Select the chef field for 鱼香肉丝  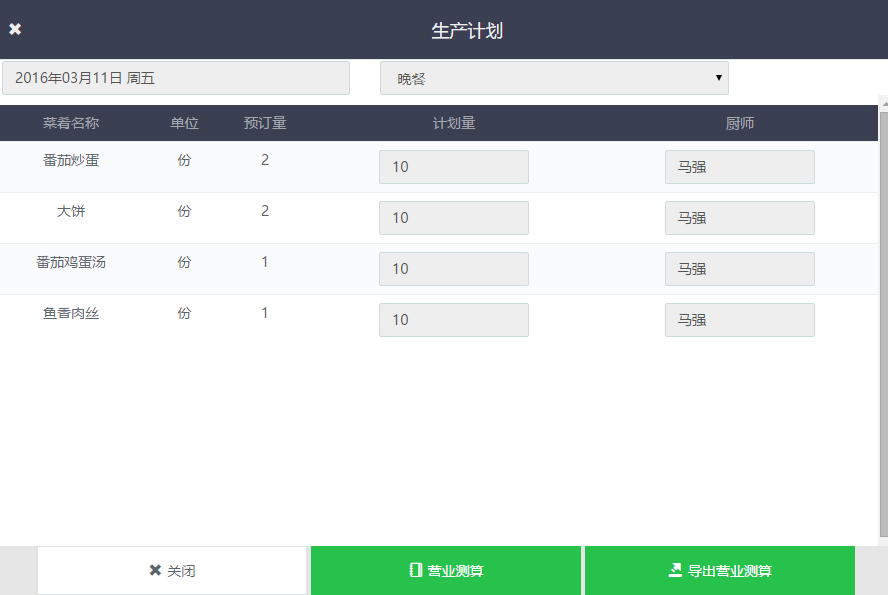click(x=740, y=320)
